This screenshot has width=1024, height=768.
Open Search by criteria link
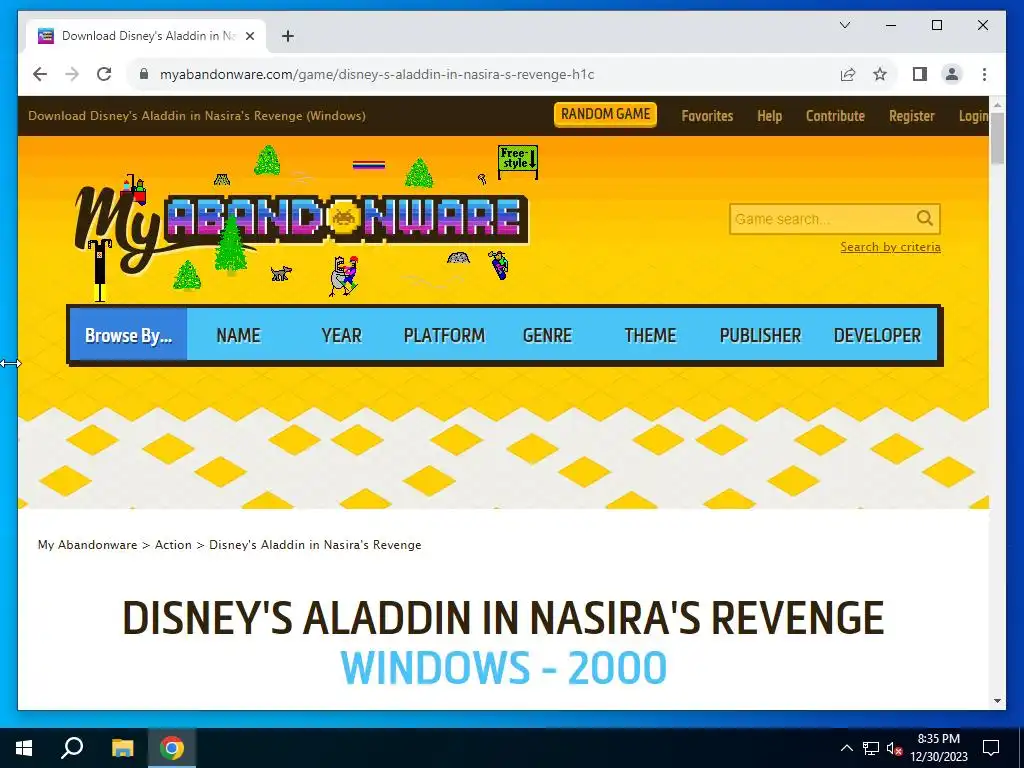pos(890,247)
